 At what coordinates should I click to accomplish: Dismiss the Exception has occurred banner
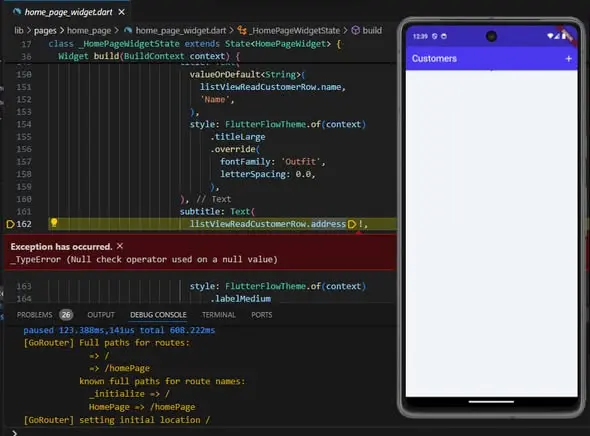(x=120, y=246)
